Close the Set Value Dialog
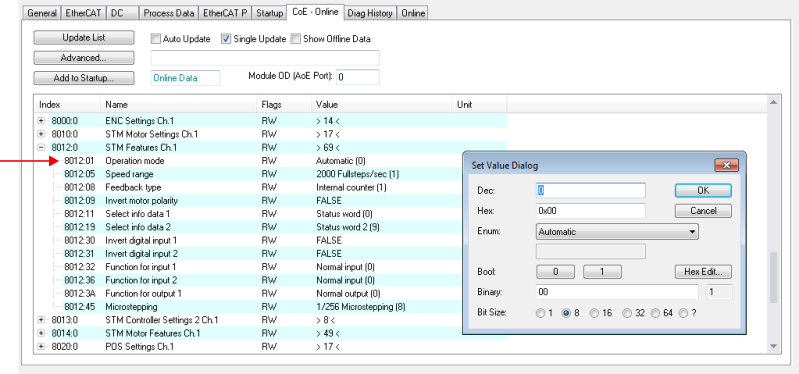 click(x=726, y=165)
